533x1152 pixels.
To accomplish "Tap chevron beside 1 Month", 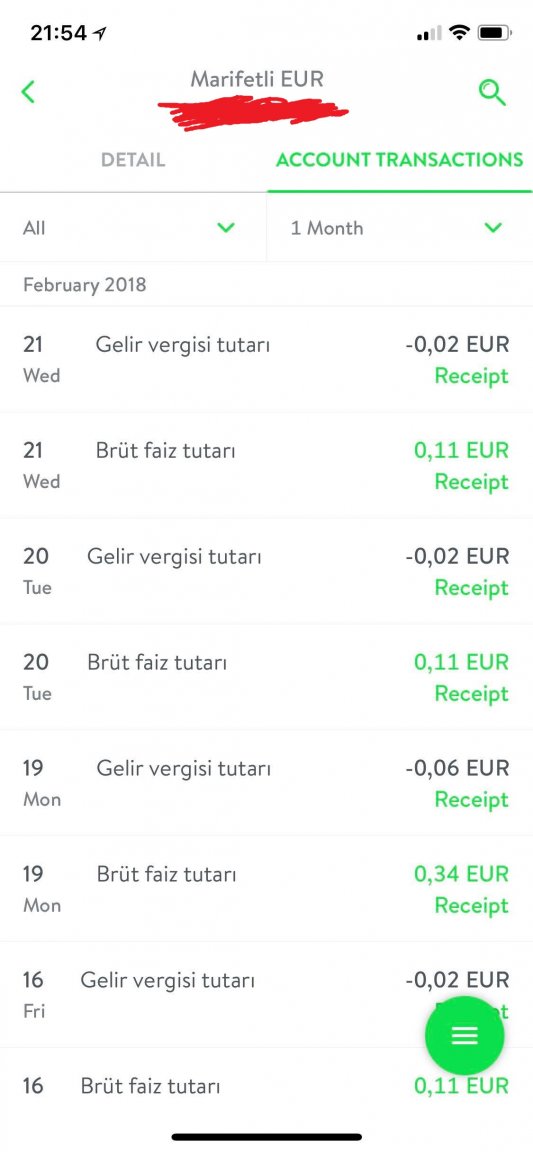I will click(x=493, y=228).
